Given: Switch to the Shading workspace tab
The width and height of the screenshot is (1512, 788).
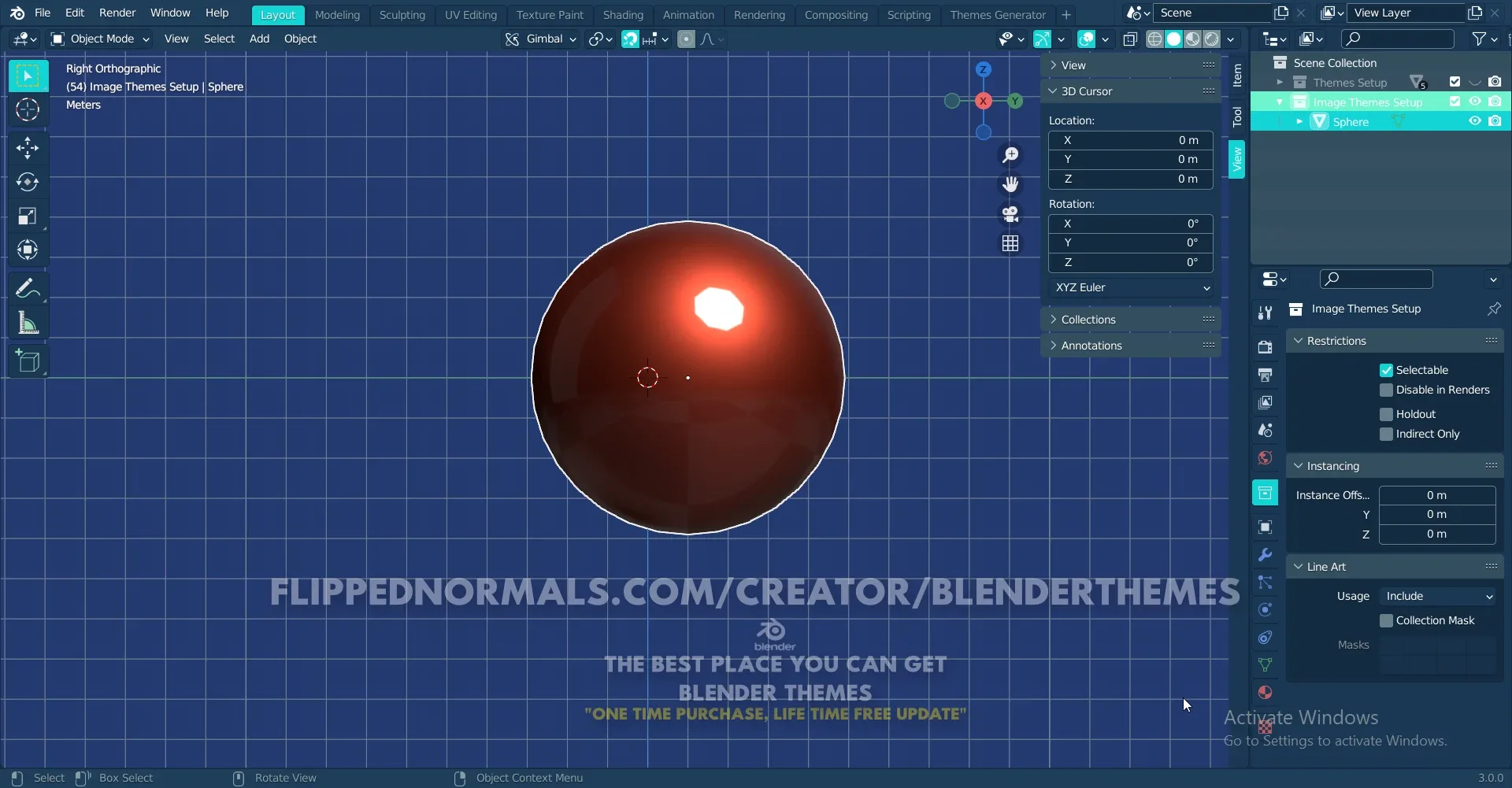Looking at the screenshot, I should coord(623,14).
